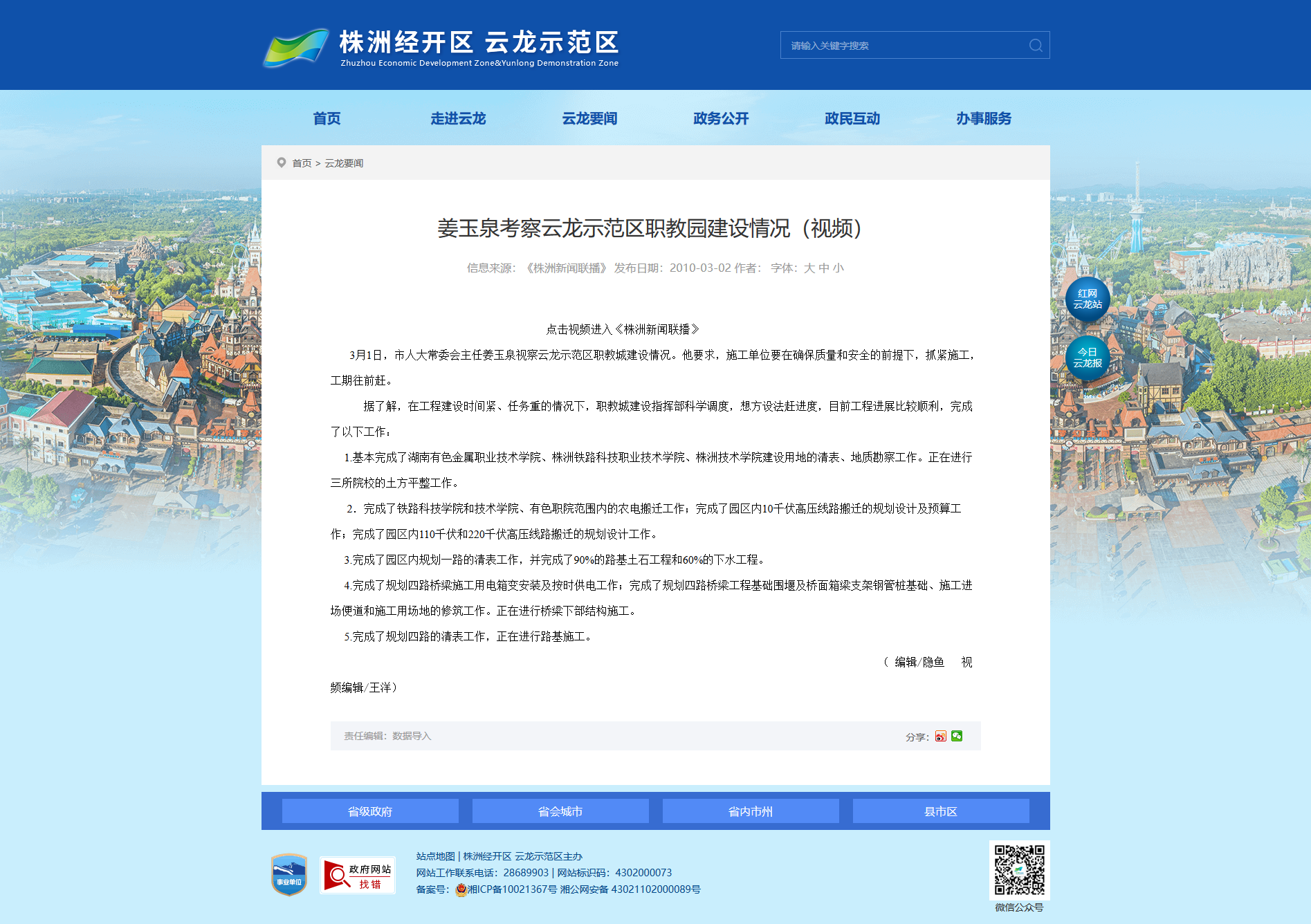
Task: Click the search magnifier icon
Action: [x=1035, y=46]
